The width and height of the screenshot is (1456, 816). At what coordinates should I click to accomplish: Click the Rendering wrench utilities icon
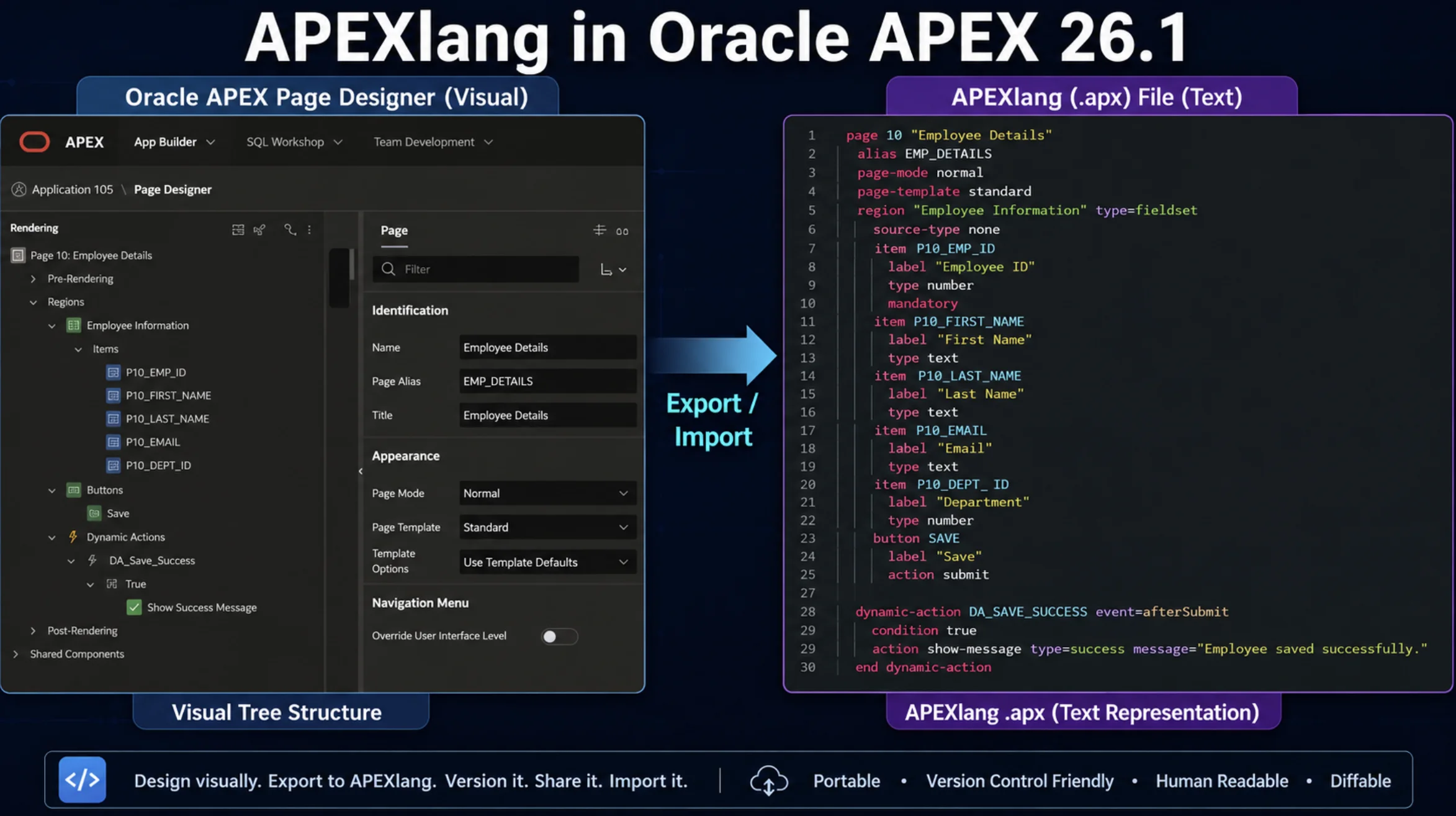(x=290, y=230)
